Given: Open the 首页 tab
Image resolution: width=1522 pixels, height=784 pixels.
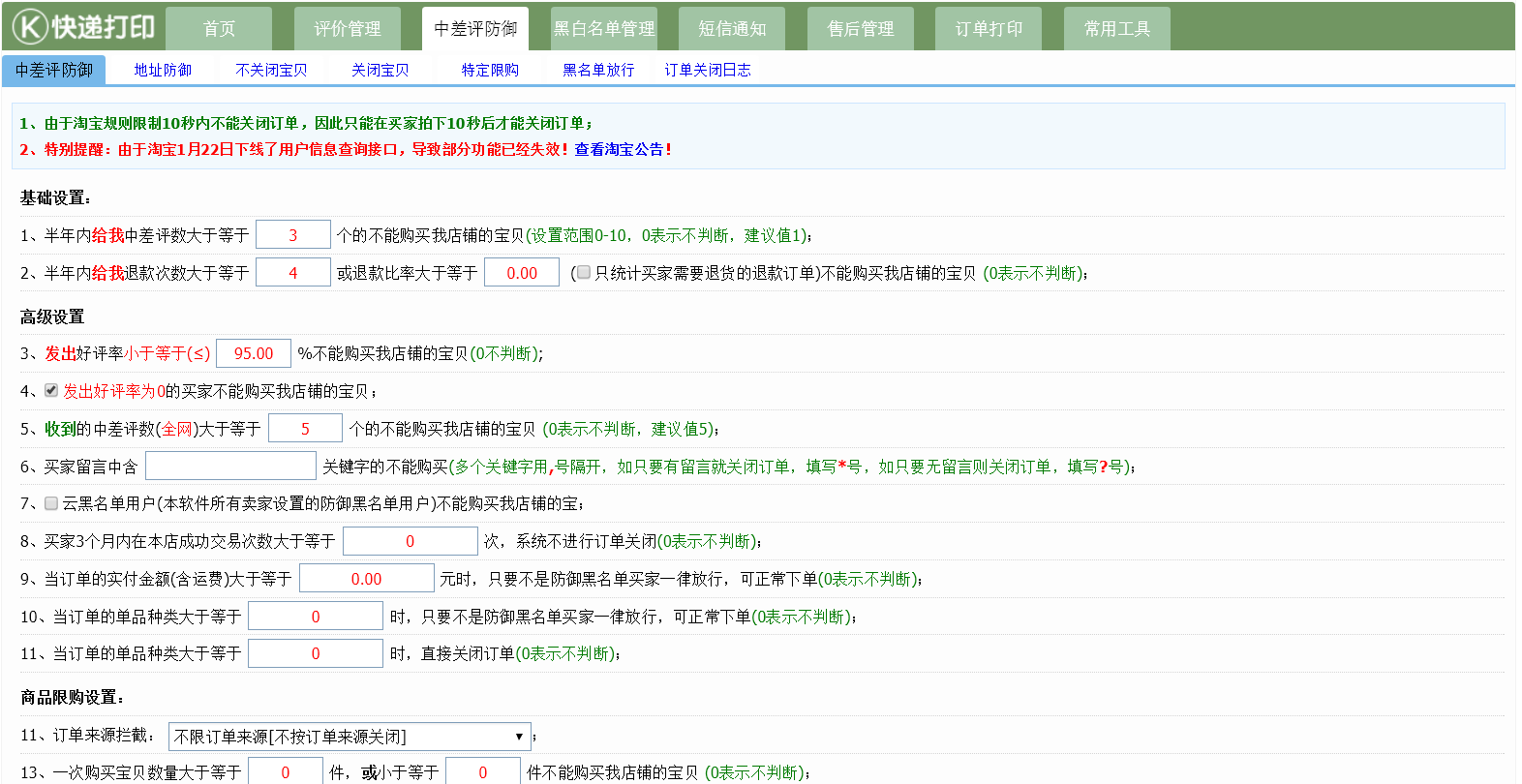Looking at the screenshot, I should 219,28.
